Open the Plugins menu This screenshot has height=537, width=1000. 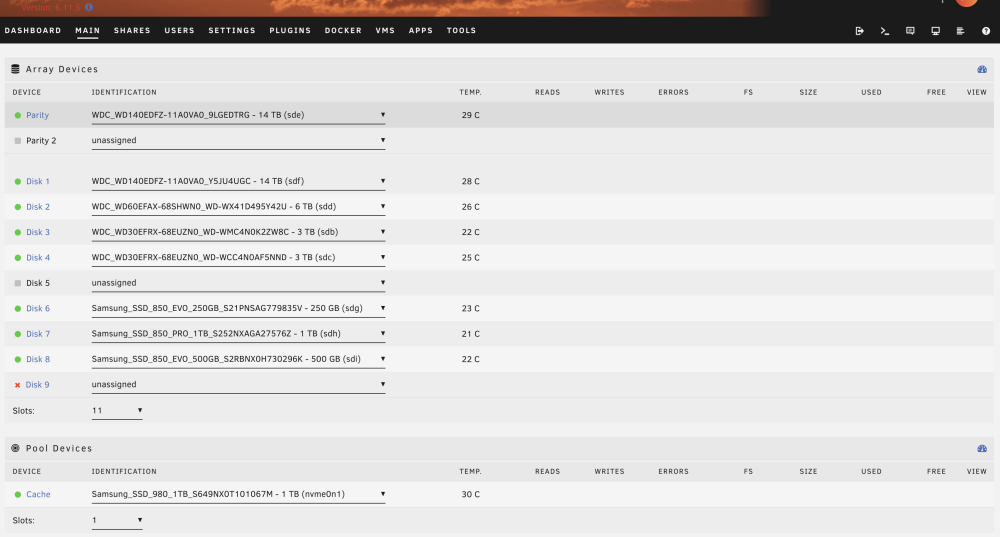coord(290,31)
